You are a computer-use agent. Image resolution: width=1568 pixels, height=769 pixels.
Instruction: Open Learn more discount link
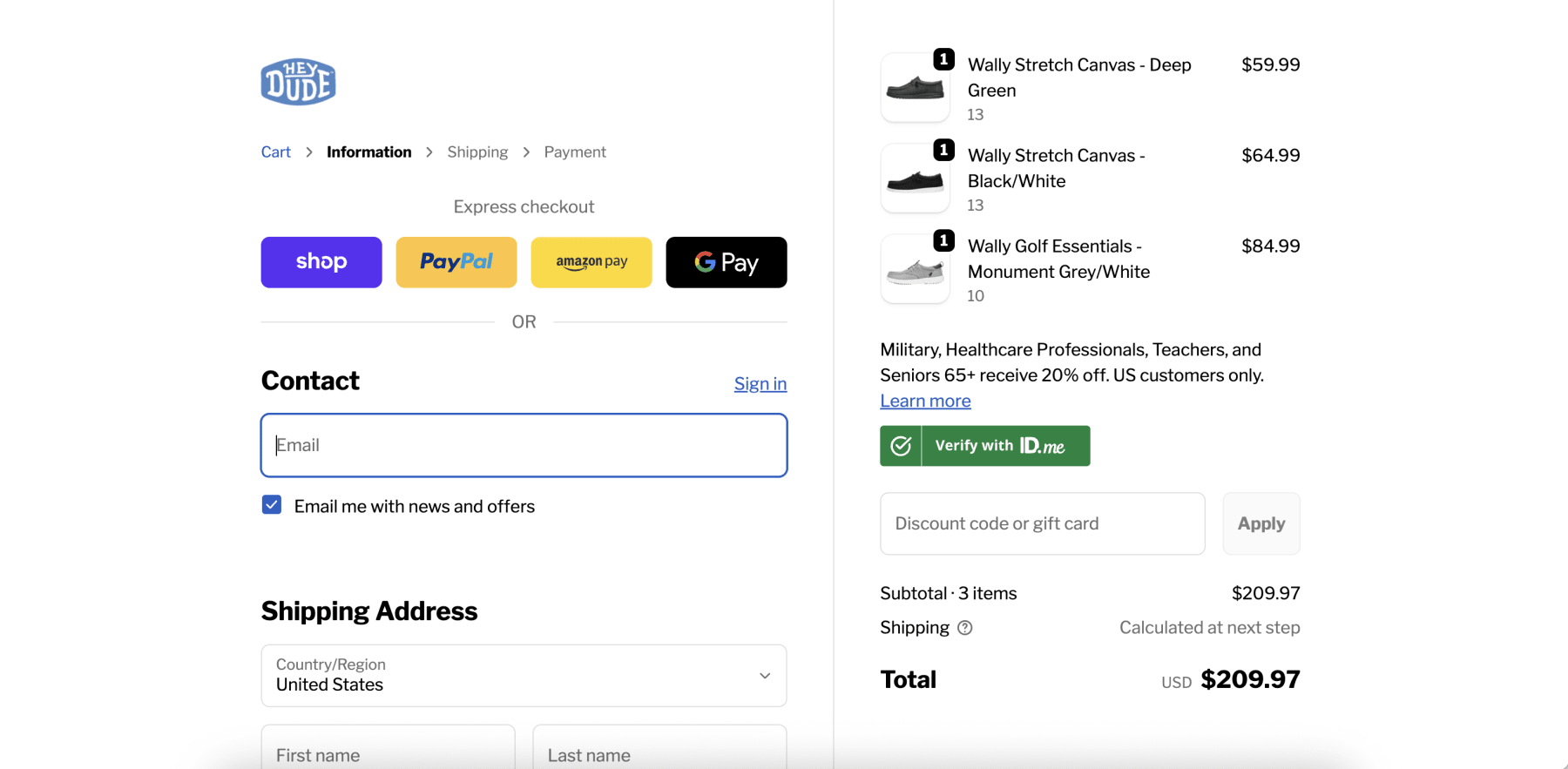point(925,401)
